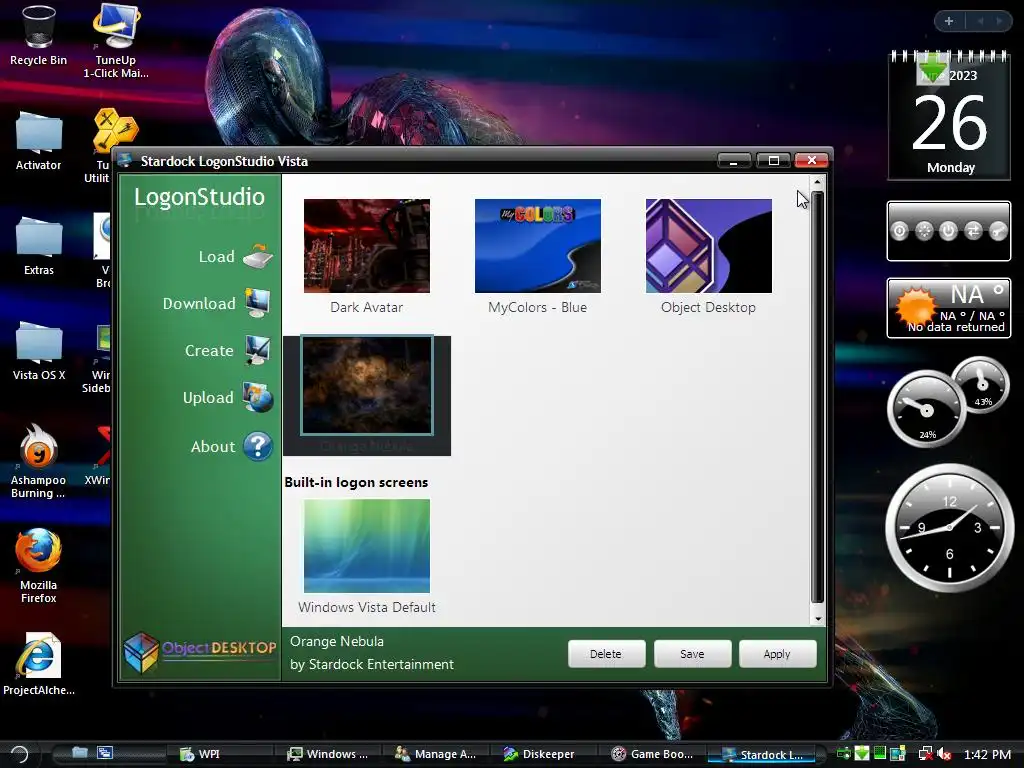Click the Start orb on taskbar
This screenshot has height=768, width=1024.
[x=19, y=754]
